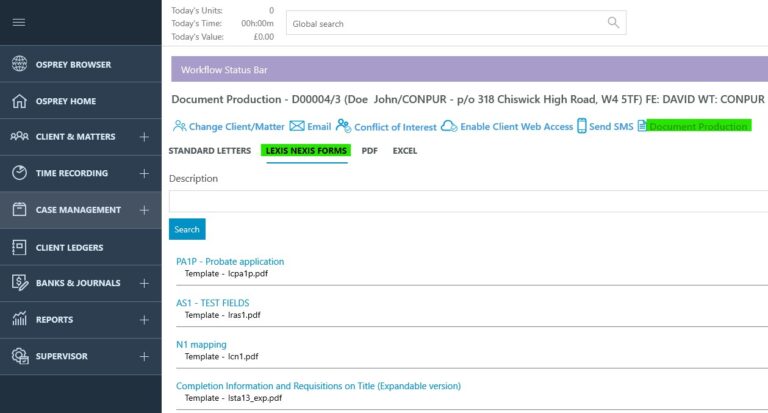Expand Case Management with plus sign
This screenshot has height=413, width=768.
[144, 210]
